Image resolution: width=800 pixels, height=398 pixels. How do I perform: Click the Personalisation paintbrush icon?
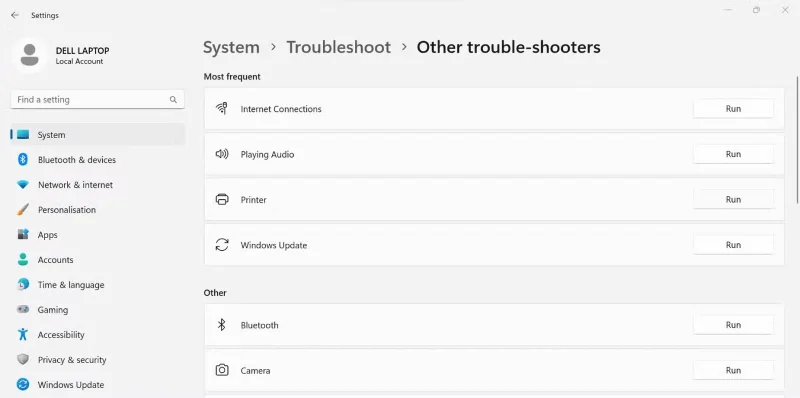(x=23, y=210)
